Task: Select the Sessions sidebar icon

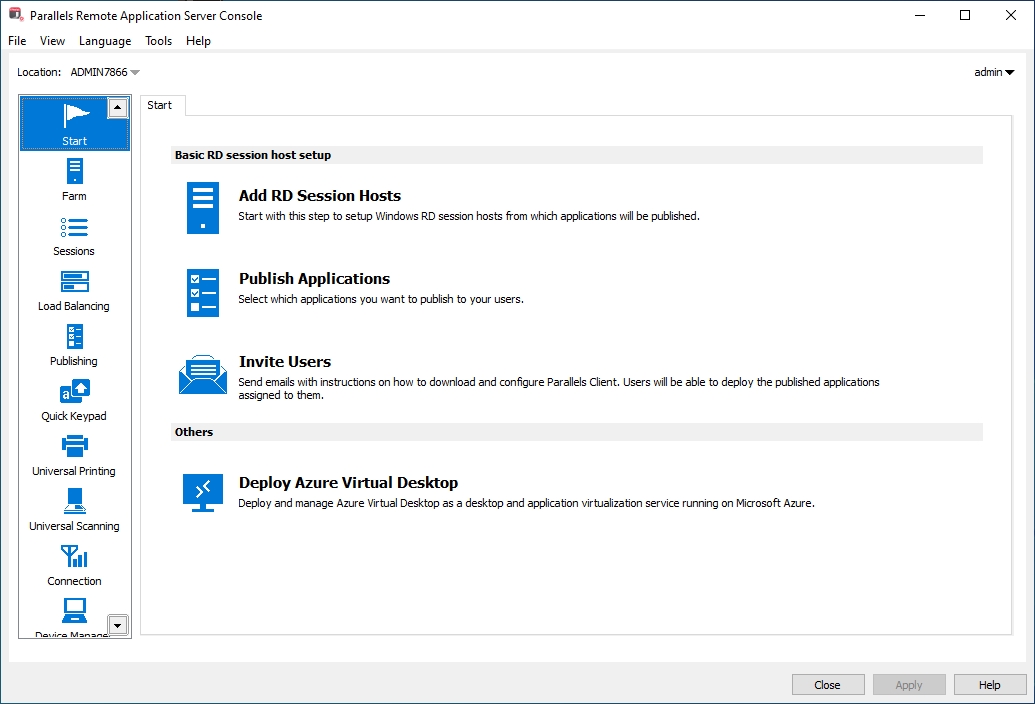Action: coord(74,234)
